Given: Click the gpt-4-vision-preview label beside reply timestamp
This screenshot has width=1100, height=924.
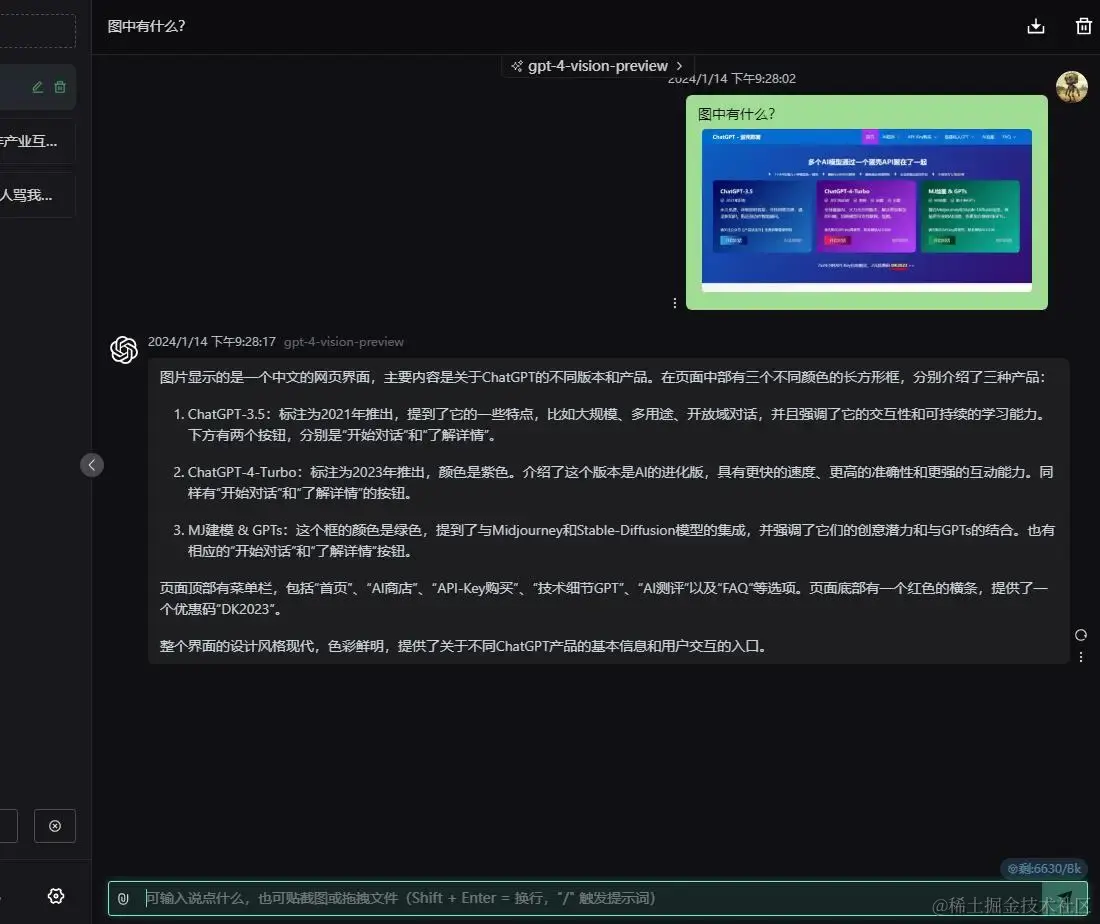Looking at the screenshot, I should (344, 342).
